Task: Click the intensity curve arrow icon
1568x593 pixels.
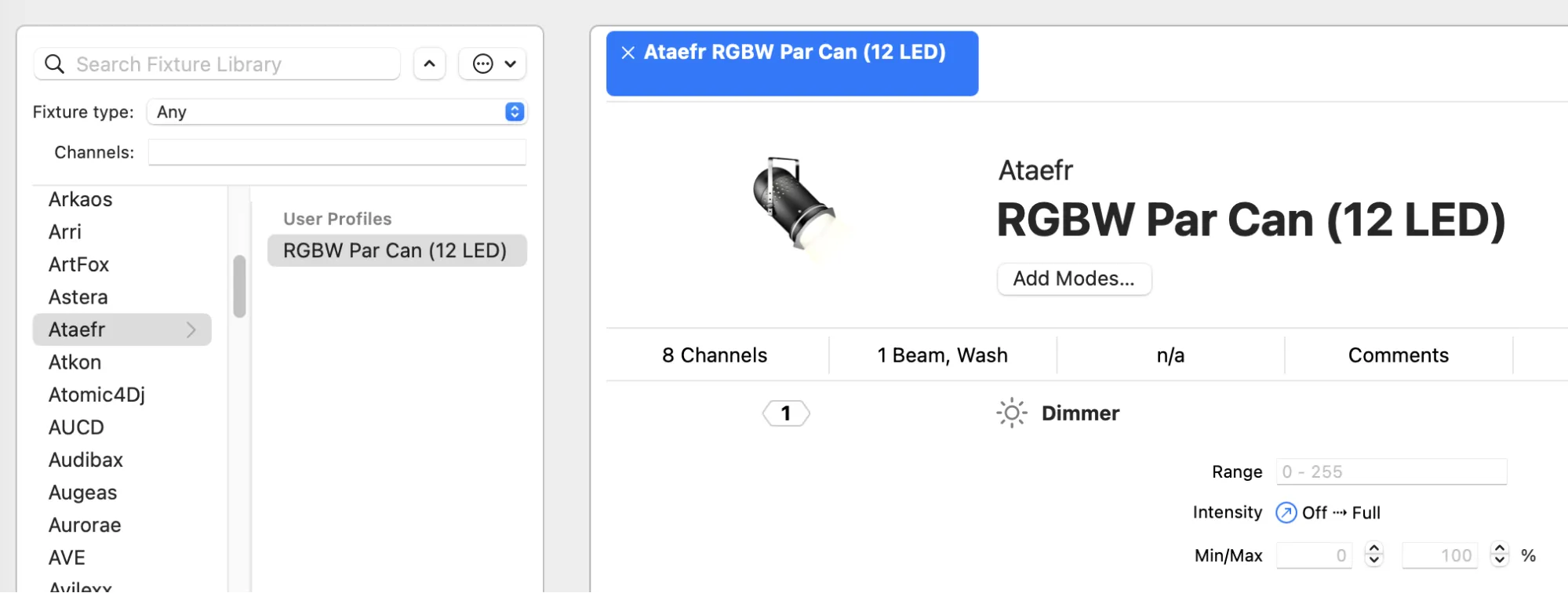Action: pos(1286,513)
